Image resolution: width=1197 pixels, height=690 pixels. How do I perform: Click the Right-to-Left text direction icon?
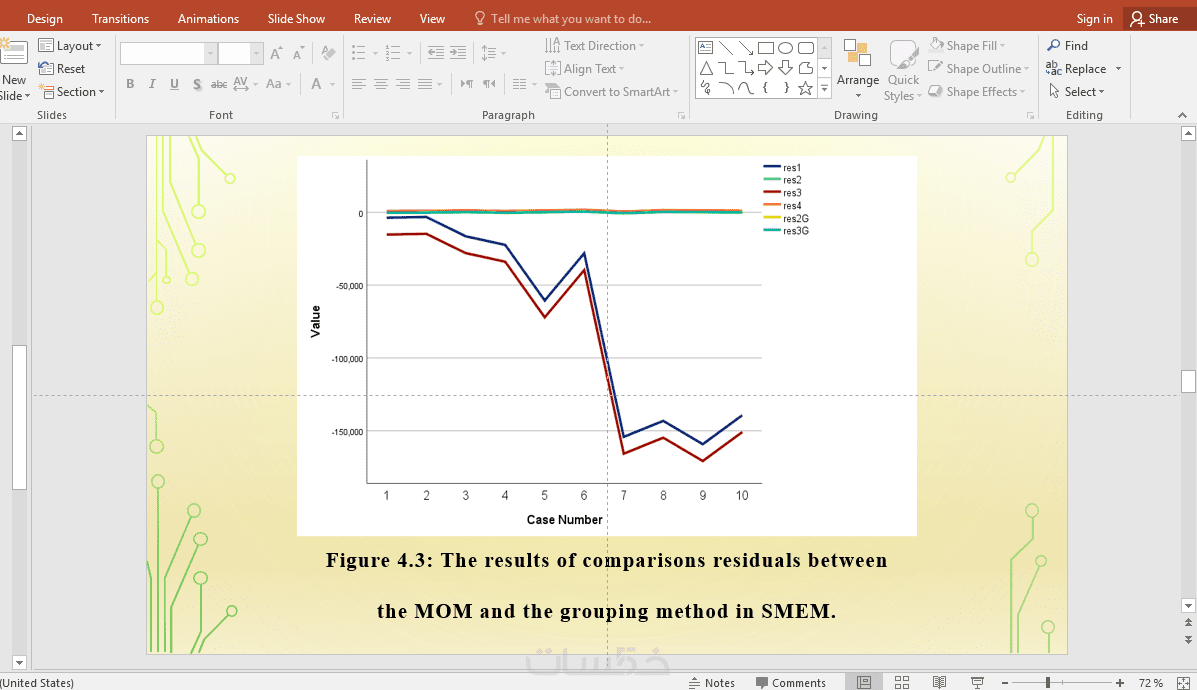(489, 84)
